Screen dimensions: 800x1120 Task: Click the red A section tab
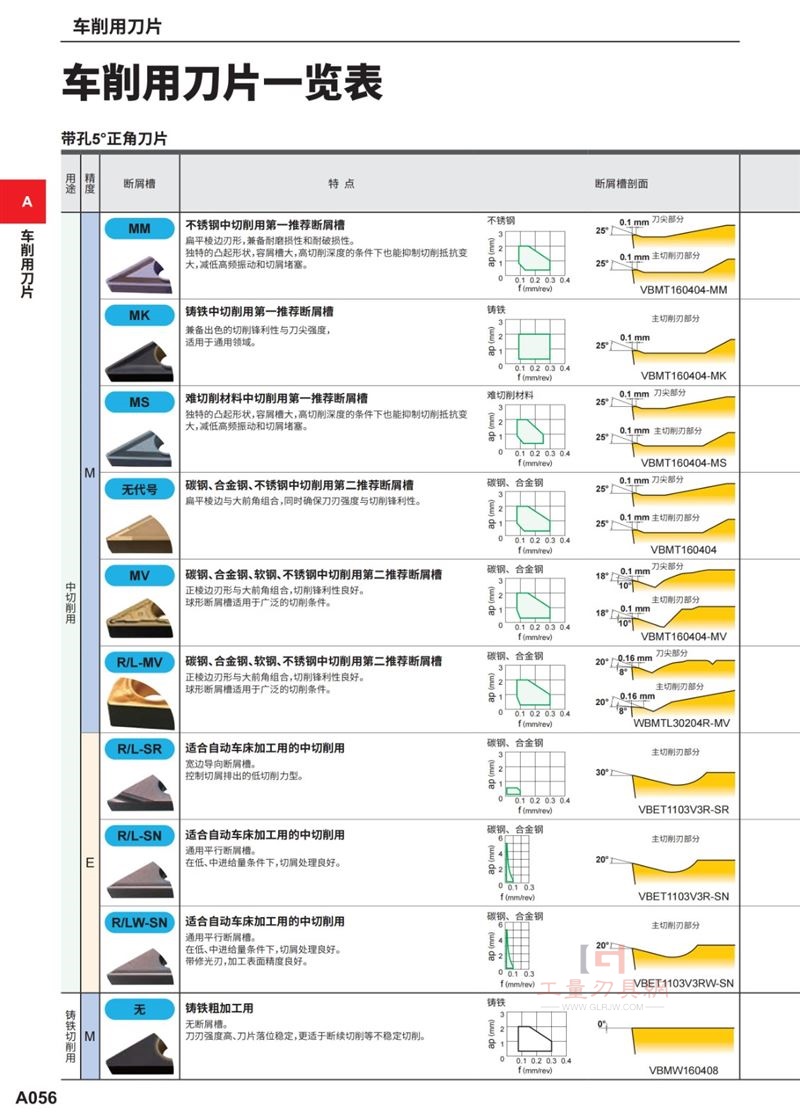tap(24, 201)
